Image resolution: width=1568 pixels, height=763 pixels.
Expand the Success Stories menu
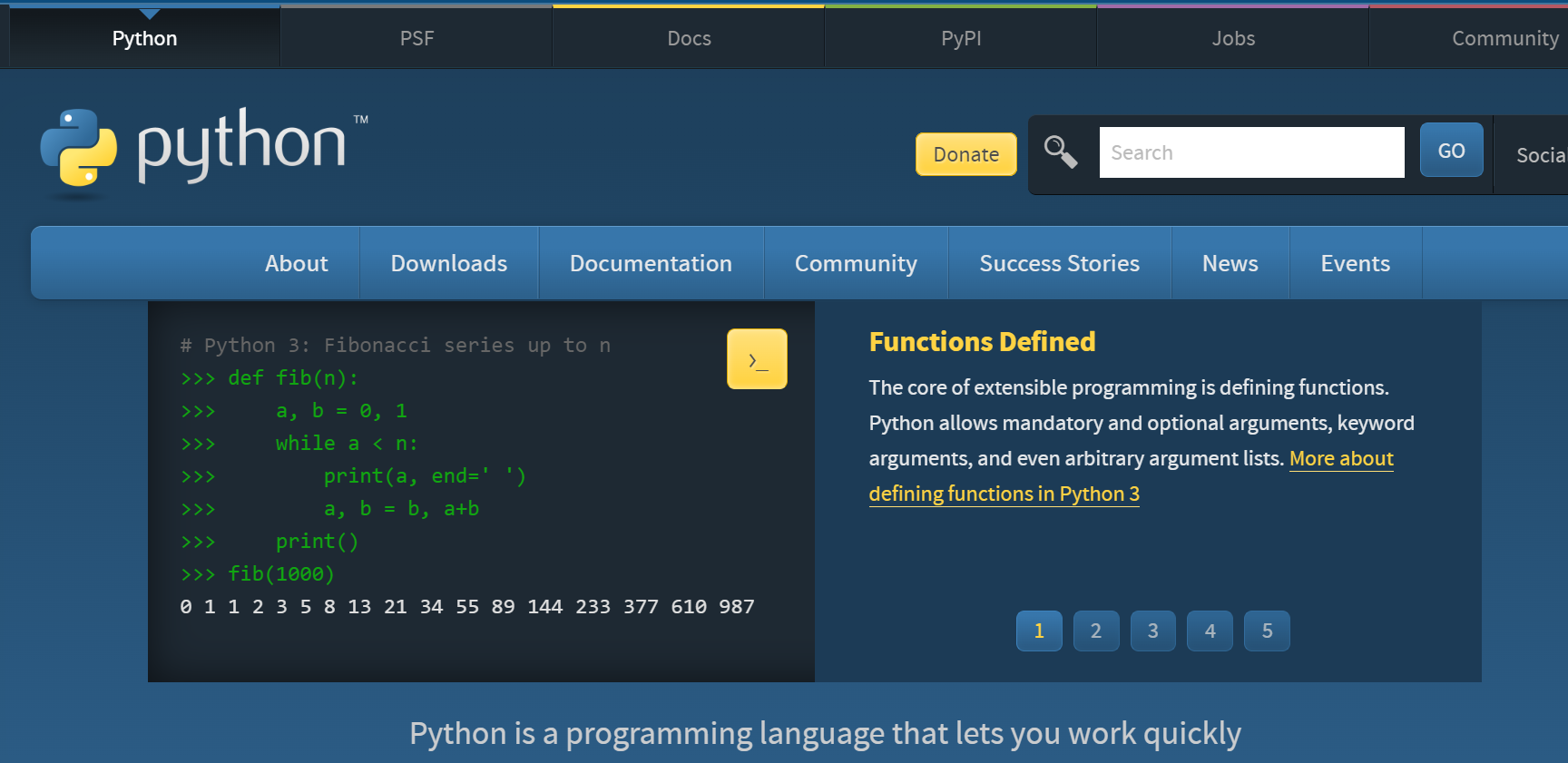1059,263
